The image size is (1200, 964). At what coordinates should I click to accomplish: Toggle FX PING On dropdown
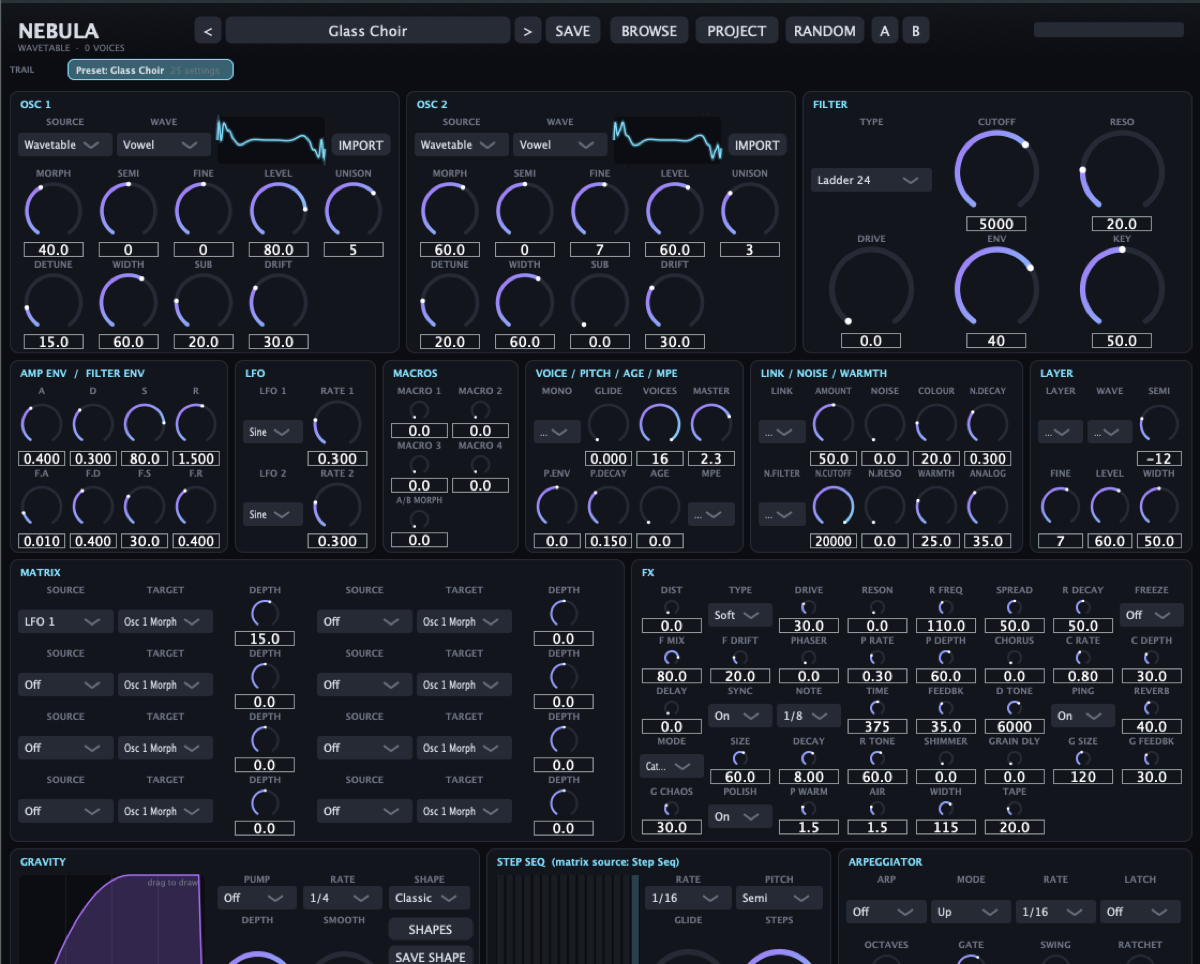point(1083,716)
